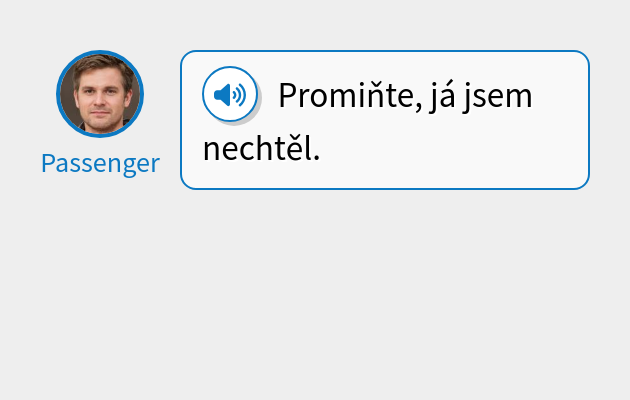Listen to the Czech sentence pronunciation
Viewport: 630px width, 400px height.
(x=230, y=95)
